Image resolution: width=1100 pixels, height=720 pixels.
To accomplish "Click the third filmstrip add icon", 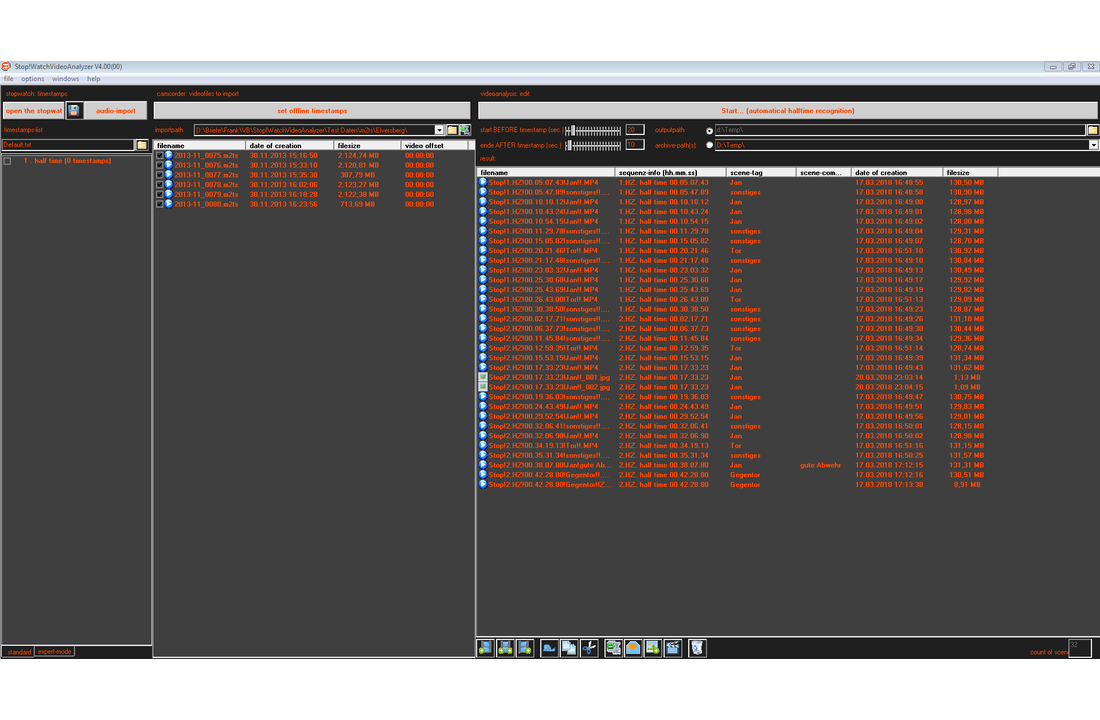I will pyautogui.click(x=525, y=648).
